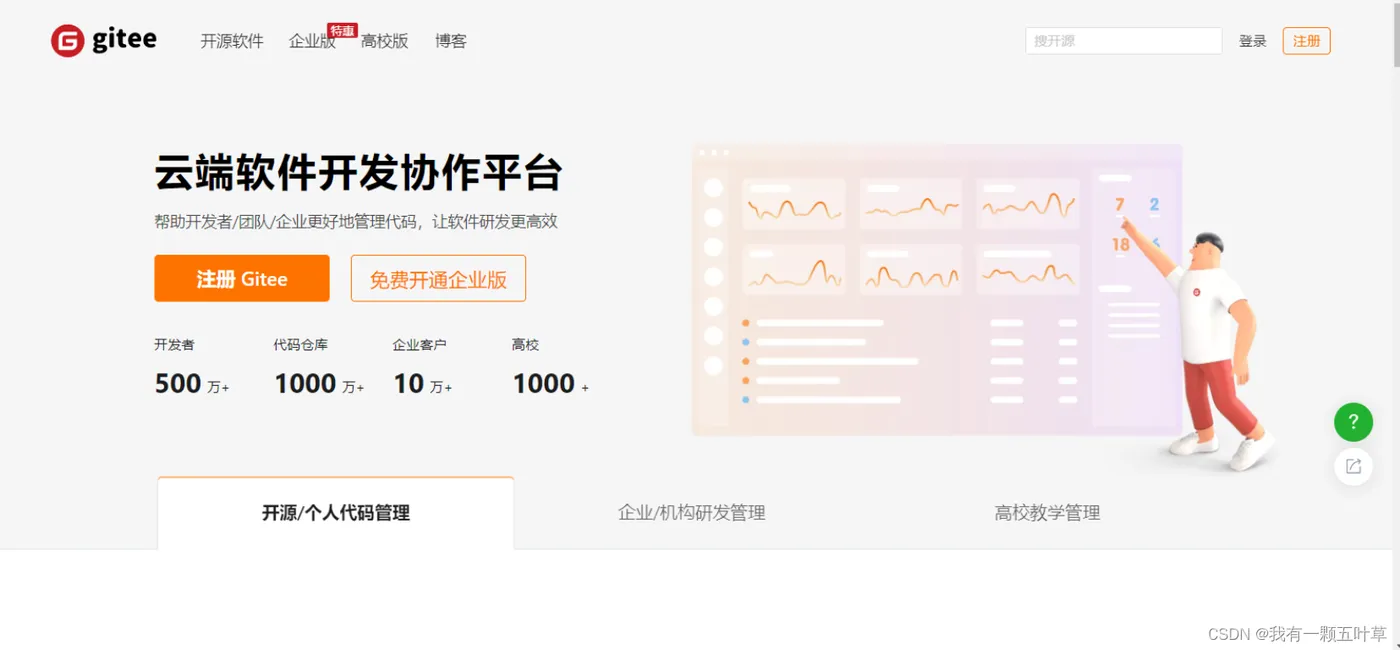Switch to the 企业/机构研发管理 tab
The width and height of the screenshot is (1400, 650).
click(692, 513)
